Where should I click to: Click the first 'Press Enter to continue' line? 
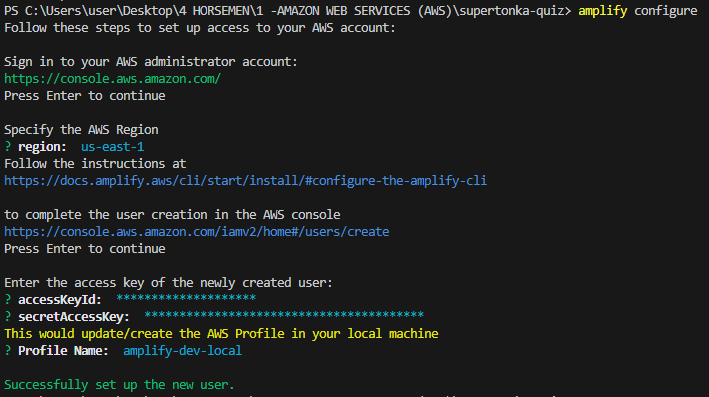[85, 96]
